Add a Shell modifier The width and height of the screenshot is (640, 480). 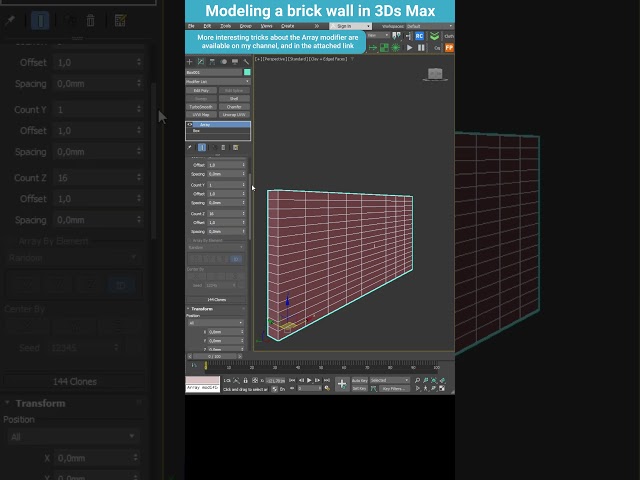click(234, 99)
